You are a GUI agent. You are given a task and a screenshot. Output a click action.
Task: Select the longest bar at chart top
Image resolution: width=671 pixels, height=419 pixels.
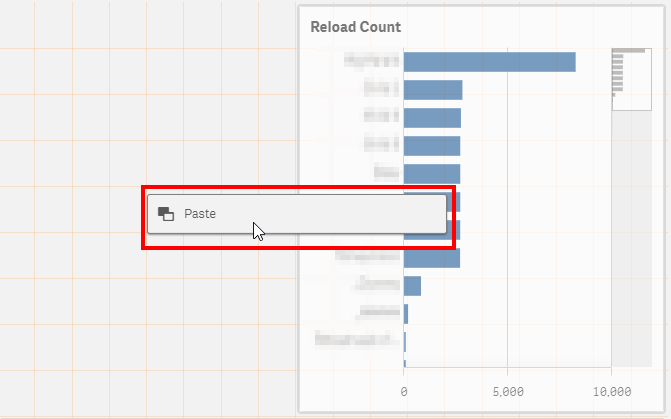point(490,62)
